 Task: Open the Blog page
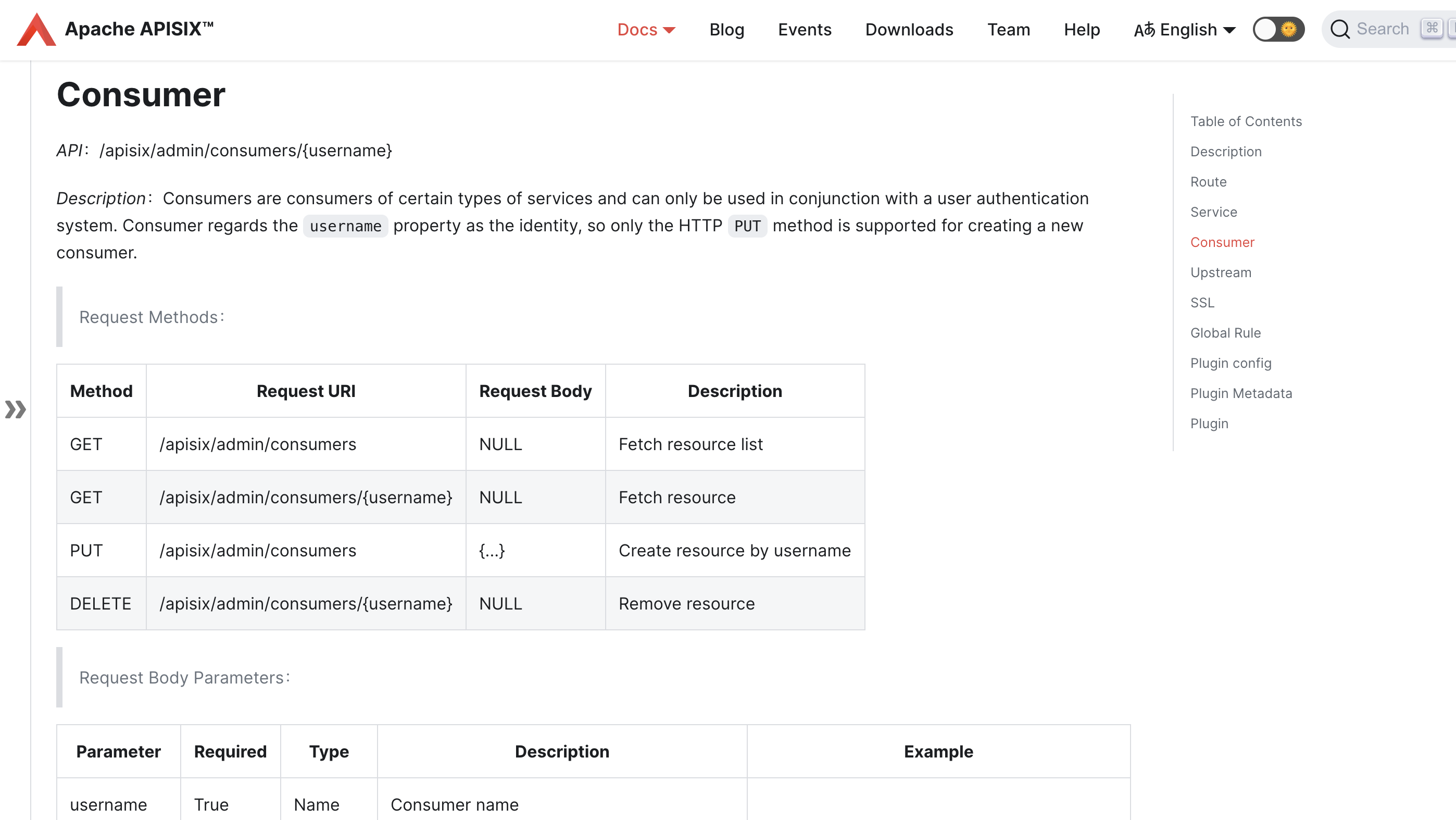pos(726,29)
